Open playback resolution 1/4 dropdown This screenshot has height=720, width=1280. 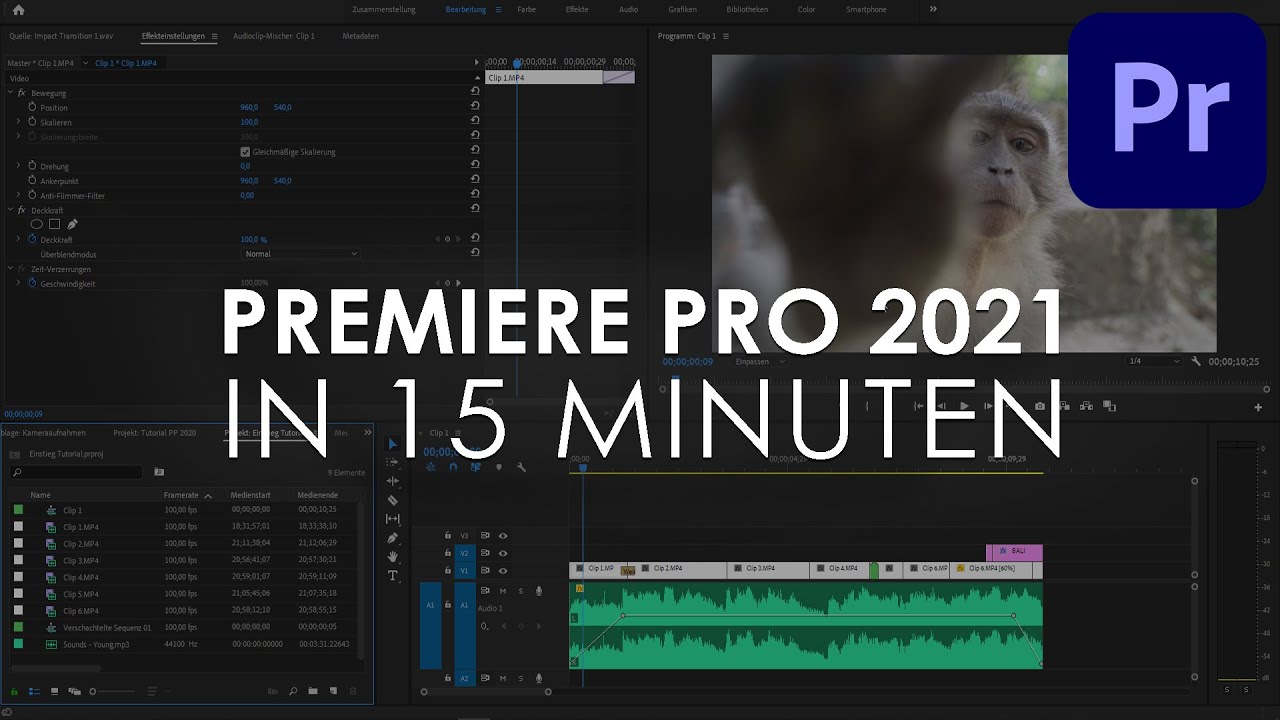pos(1153,361)
